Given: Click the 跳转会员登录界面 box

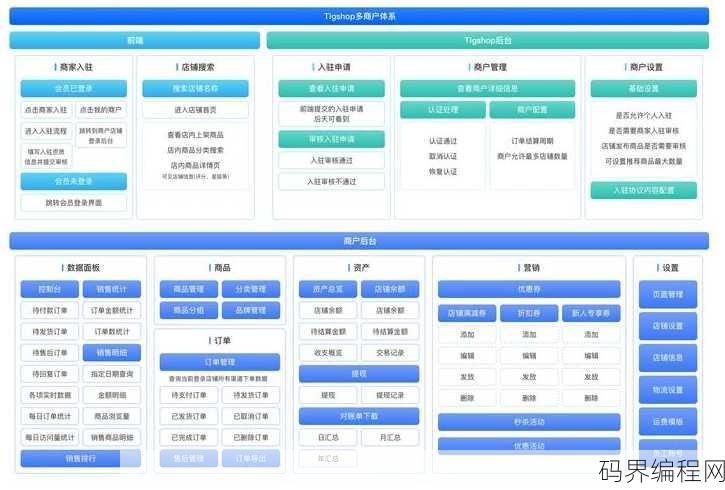Looking at the screenshot, I should tap(74, 202).
